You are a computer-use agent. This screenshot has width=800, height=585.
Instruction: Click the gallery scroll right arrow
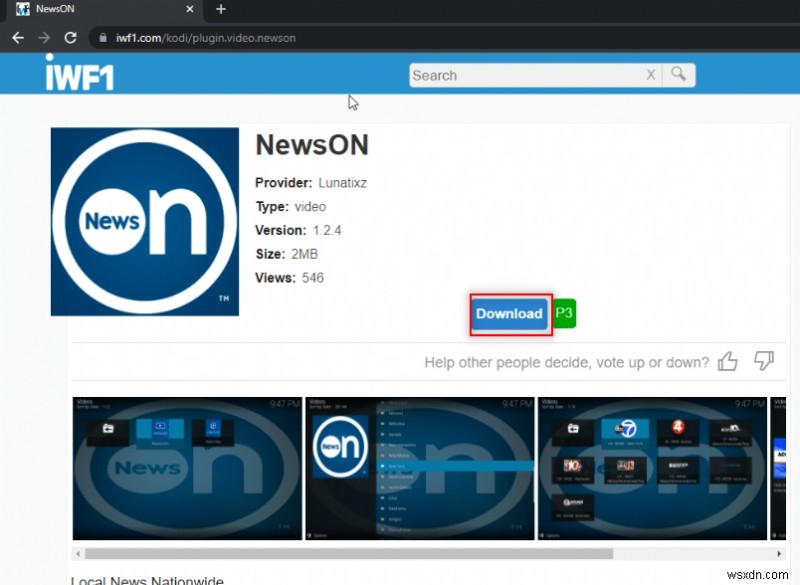[x=779, y=553]
